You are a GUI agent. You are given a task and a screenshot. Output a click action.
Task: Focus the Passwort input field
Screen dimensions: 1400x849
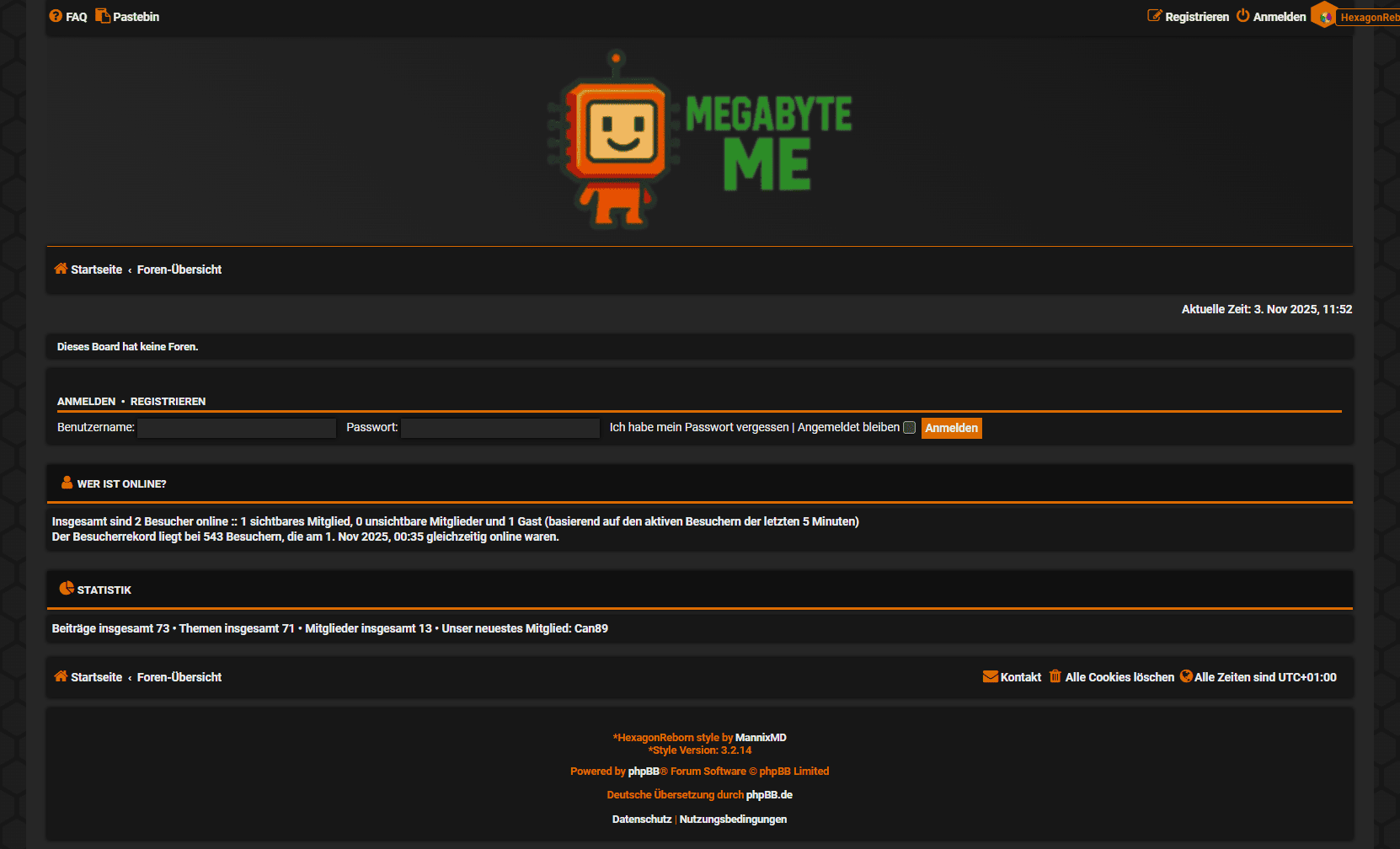(500, 428)
